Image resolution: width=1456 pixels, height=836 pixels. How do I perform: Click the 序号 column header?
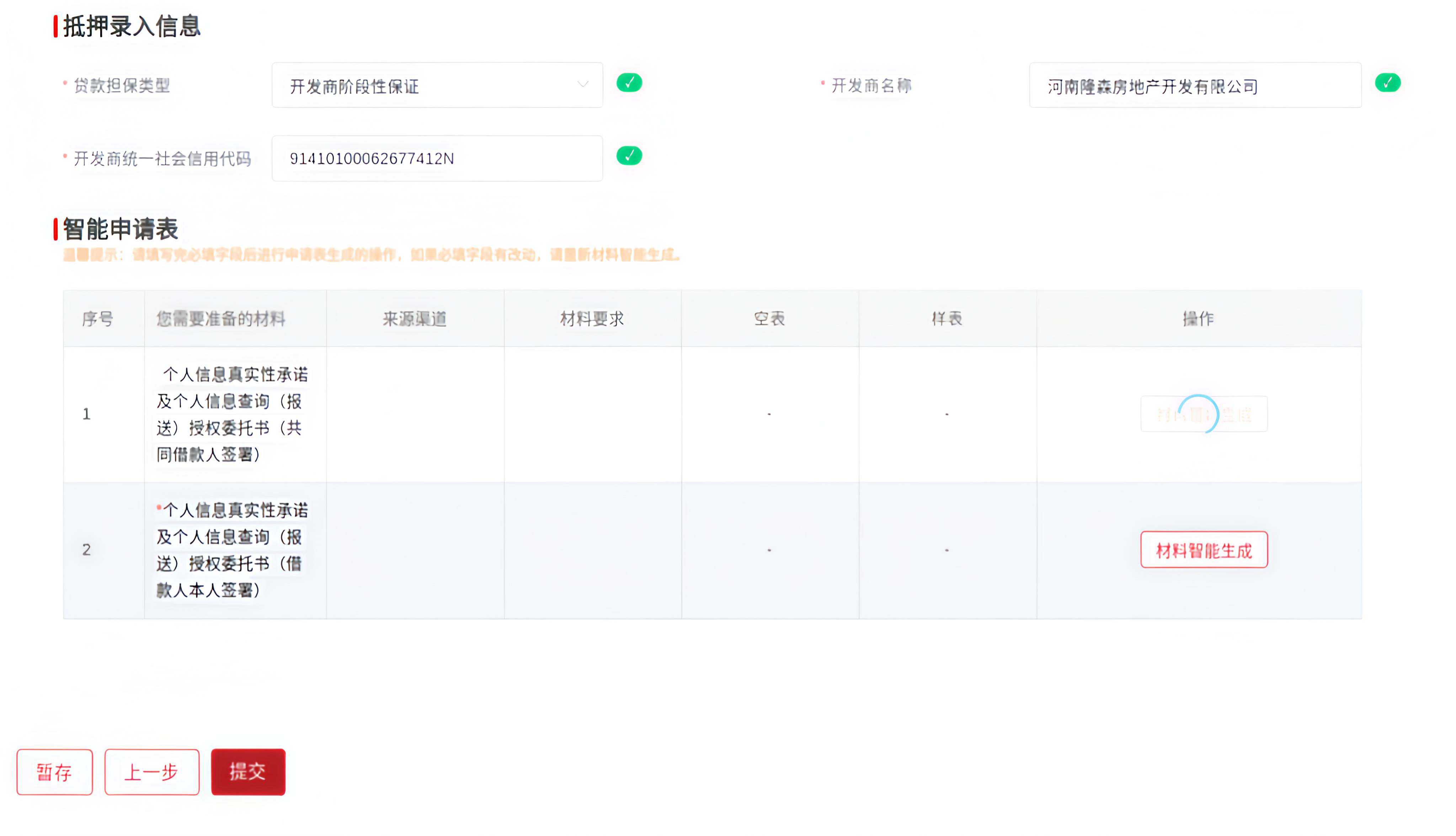tap(97, 319)
